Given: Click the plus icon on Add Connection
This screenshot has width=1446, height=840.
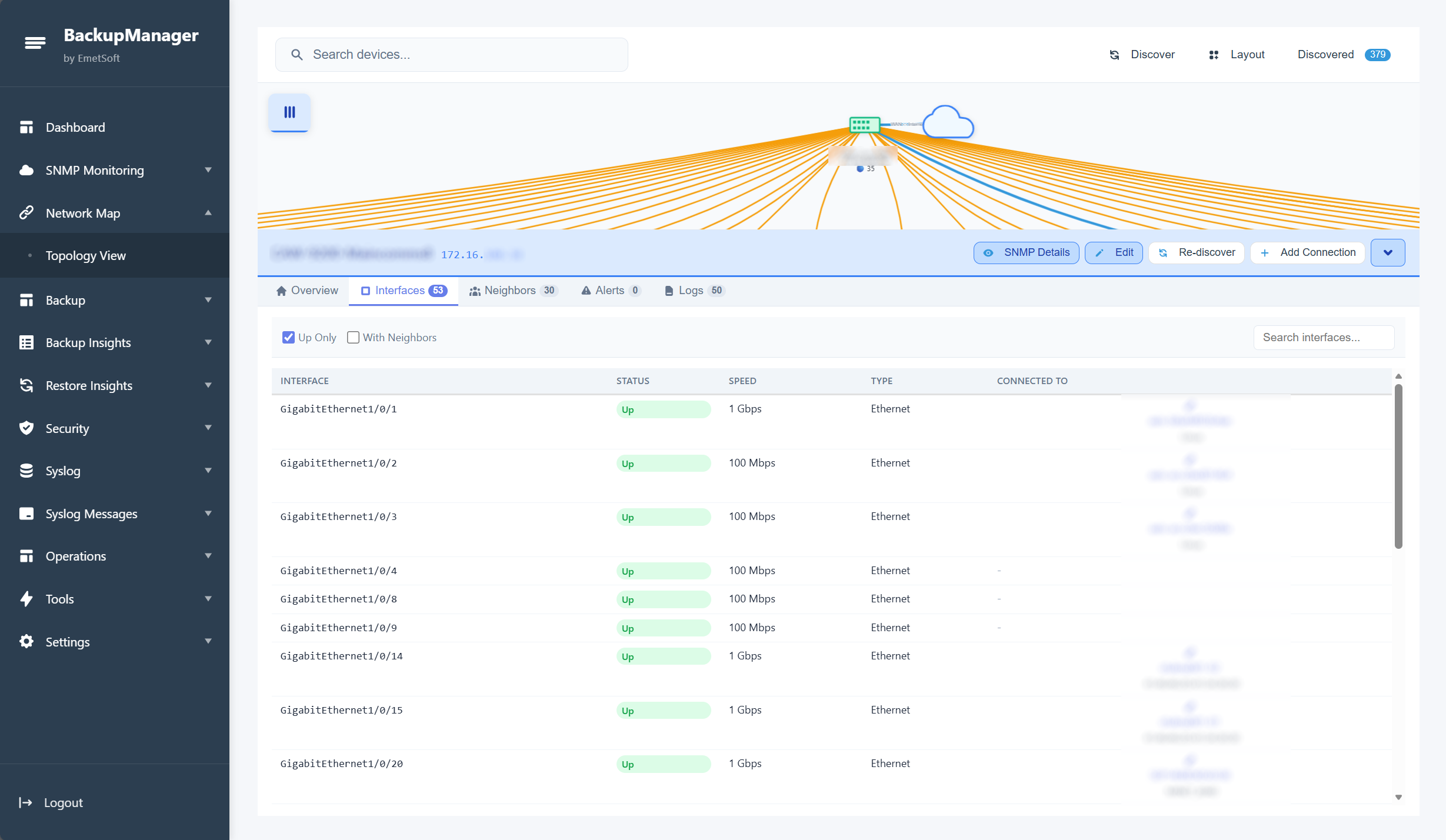Looking at the screenshot, I should coord(1264,253).
